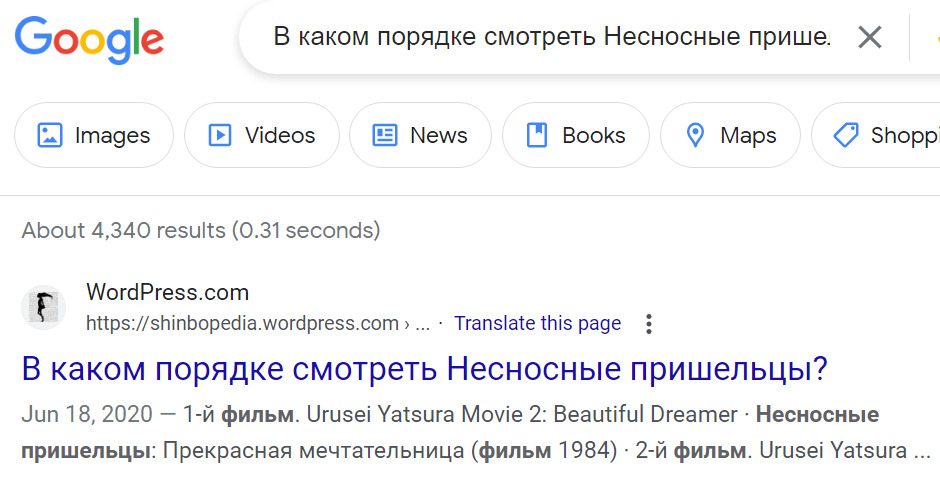Switch to the Books results tab
This screenshot has width=940, height=486.
pyautogui.click(x=575, y=135)
